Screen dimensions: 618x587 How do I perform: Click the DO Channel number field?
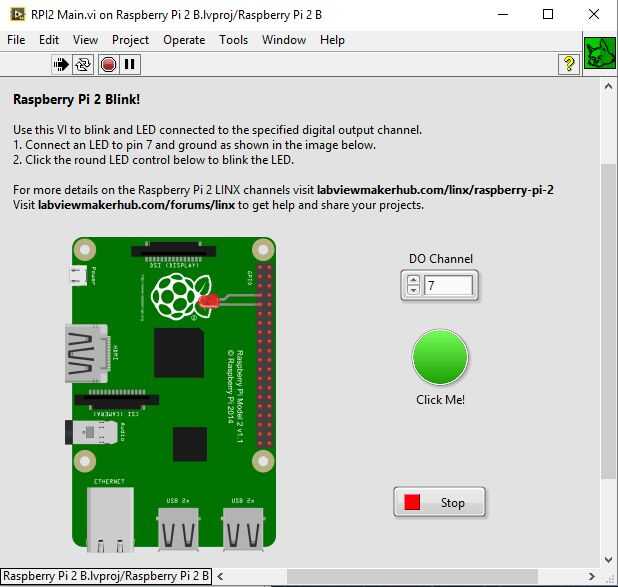(448, 285)
